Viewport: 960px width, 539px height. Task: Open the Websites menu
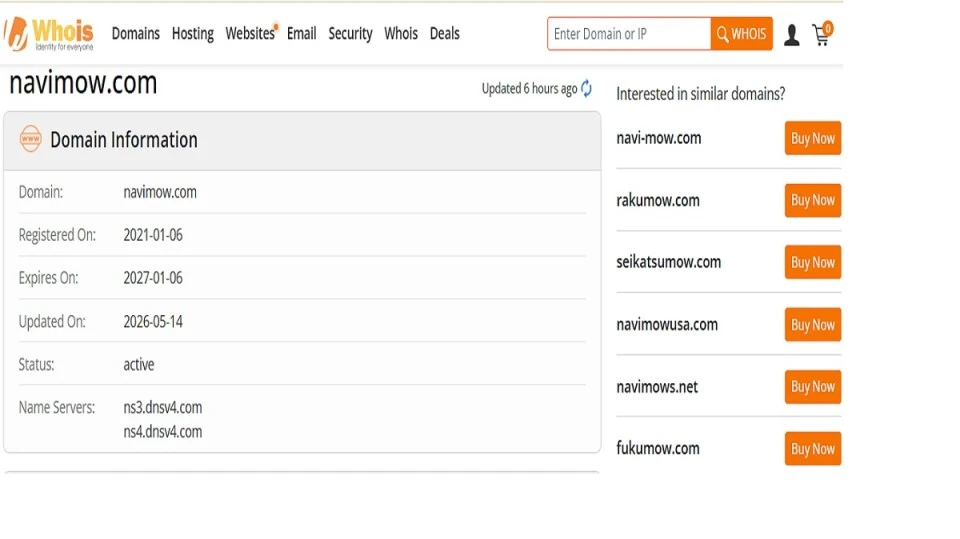tap(251, 33)
